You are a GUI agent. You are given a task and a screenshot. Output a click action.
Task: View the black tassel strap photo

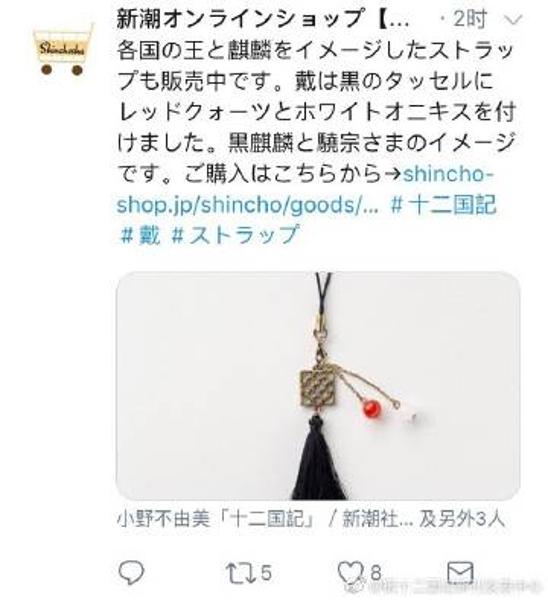pyautogui.click(x=318, y=386)
